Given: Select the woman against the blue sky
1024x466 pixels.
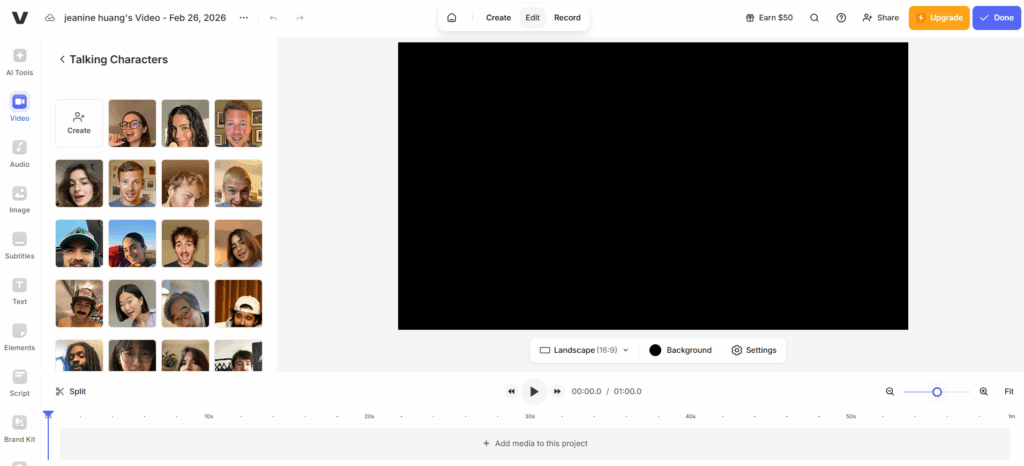Looking at the screenshot, I should [x=132, y=243].
